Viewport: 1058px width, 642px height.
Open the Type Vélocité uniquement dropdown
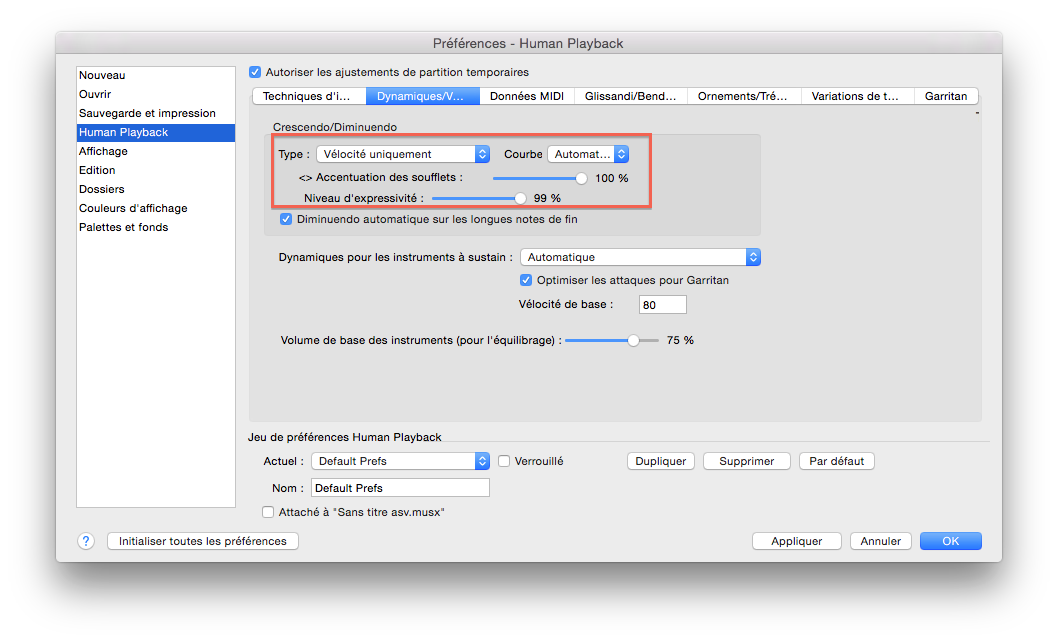(402, 154)
